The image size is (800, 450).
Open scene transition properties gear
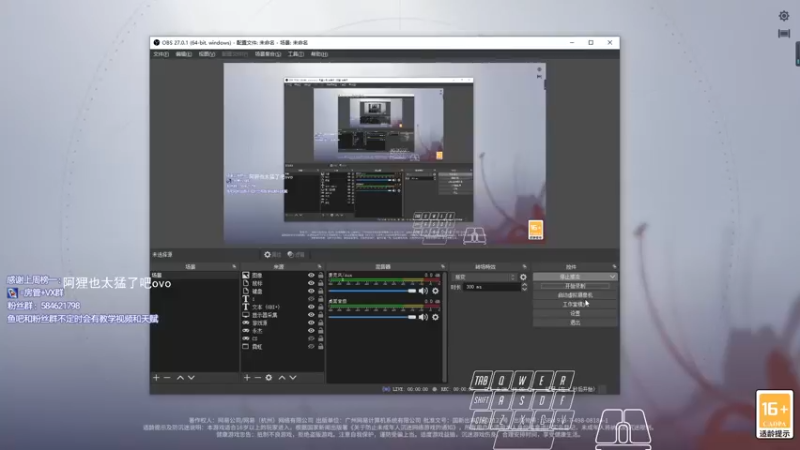523,277
